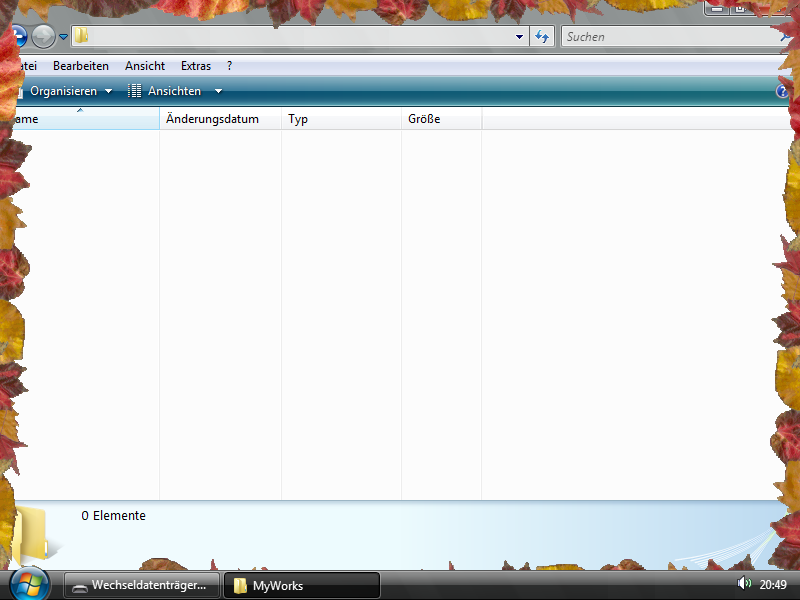Open the Extras menu

[x=196, y=66]
